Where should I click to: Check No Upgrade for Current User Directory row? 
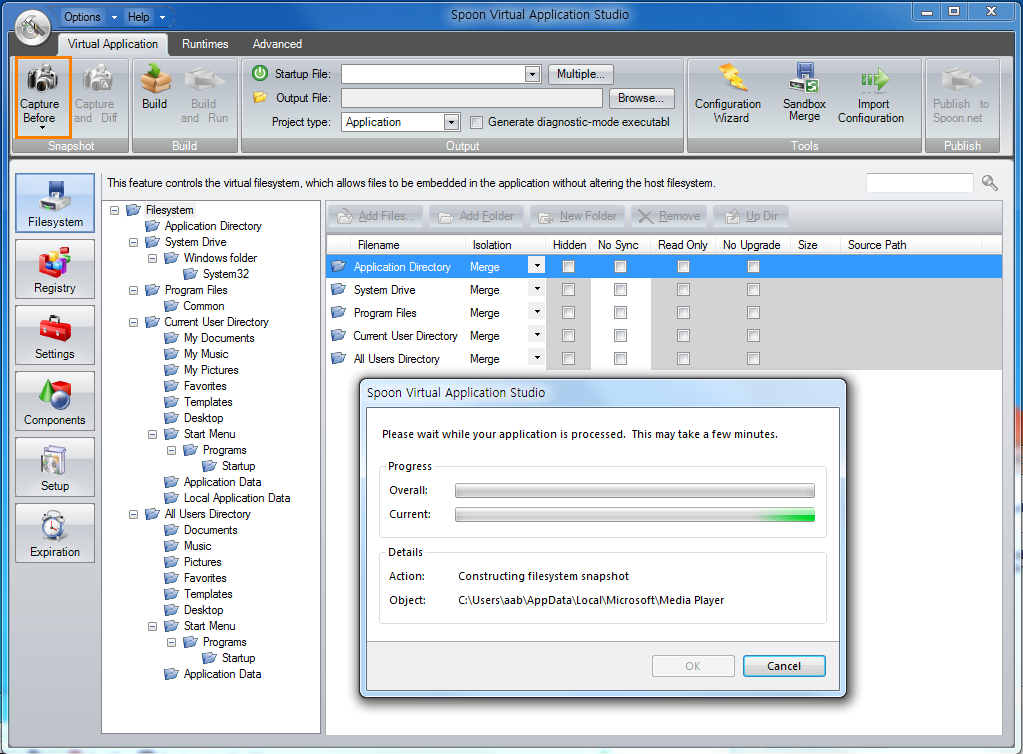point(754,335)
